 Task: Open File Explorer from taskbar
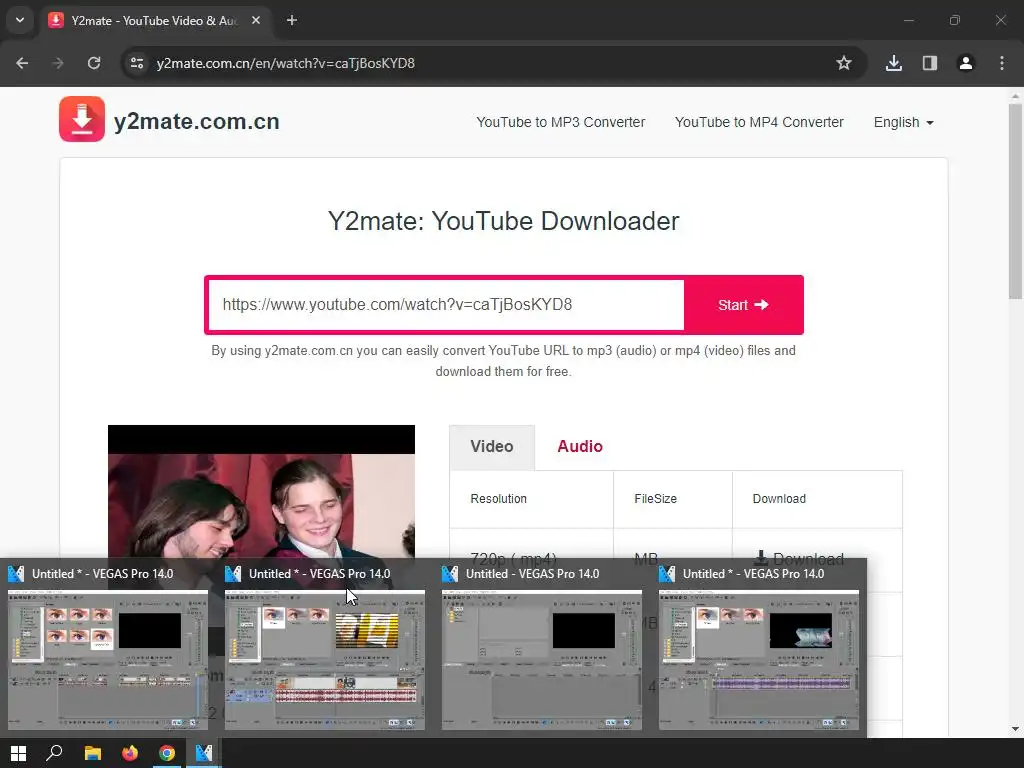pos(93,753)
